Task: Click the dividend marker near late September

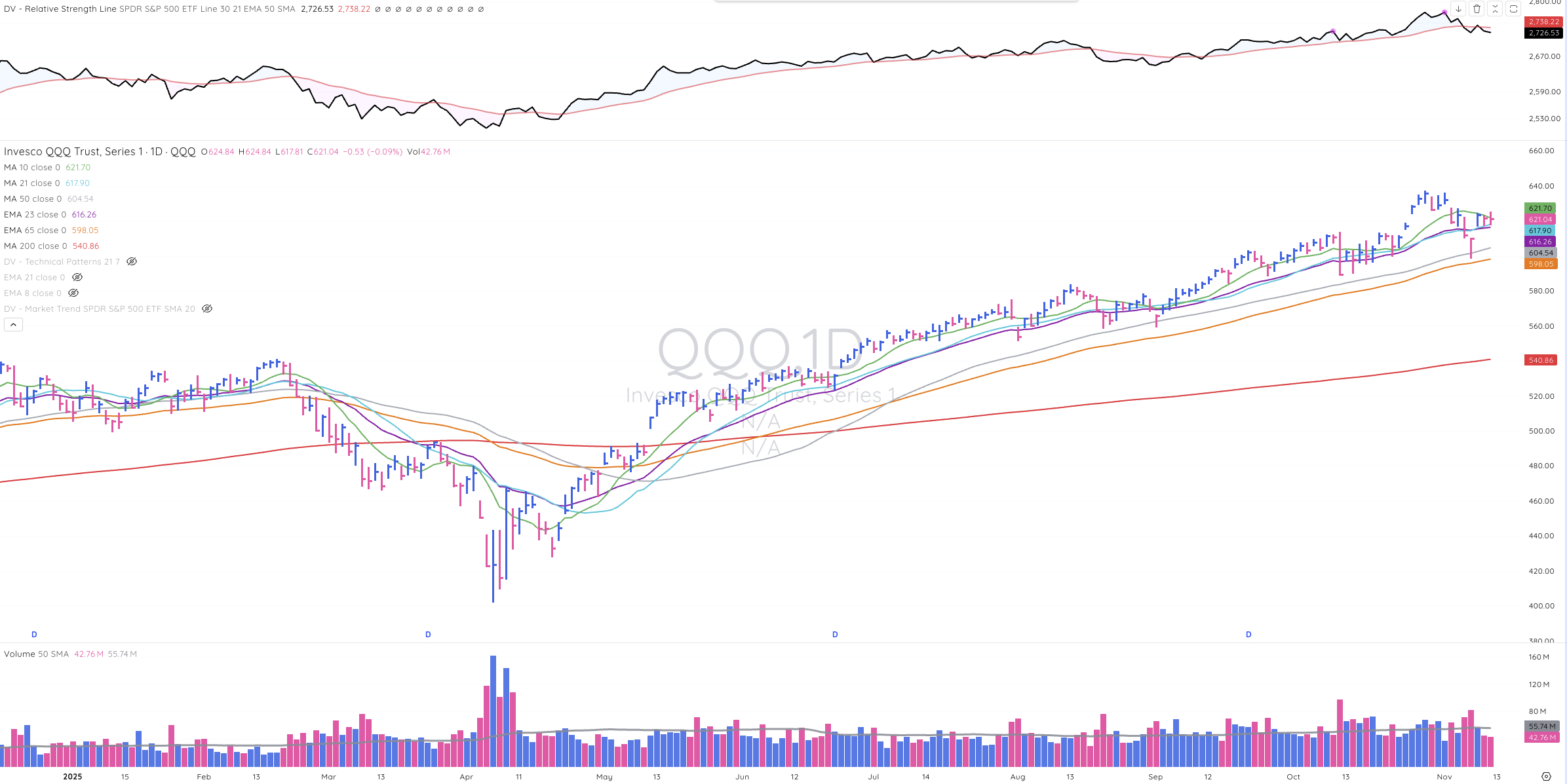Action: coord(1248,634)
